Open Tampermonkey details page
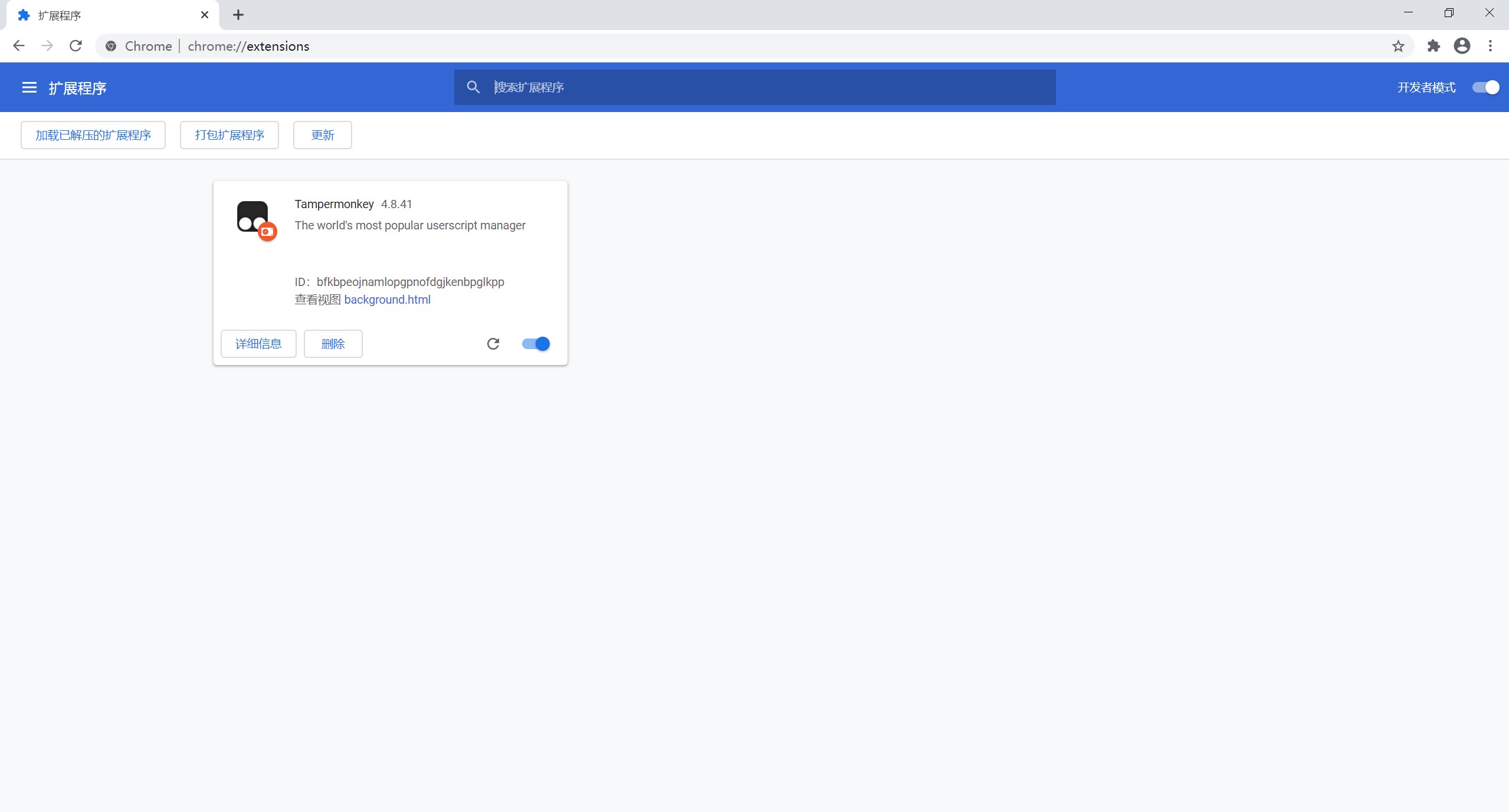 pos(258,344)
